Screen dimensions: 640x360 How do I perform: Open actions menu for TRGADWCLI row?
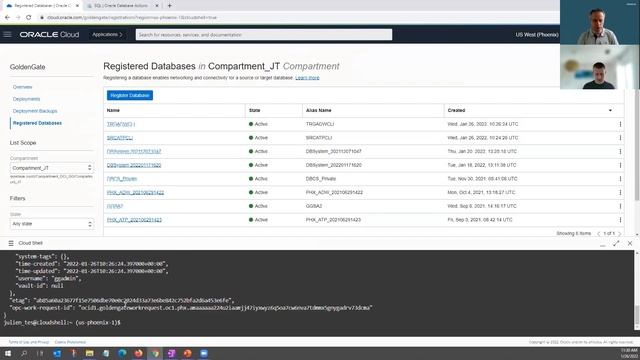click(x=620, y=124)
